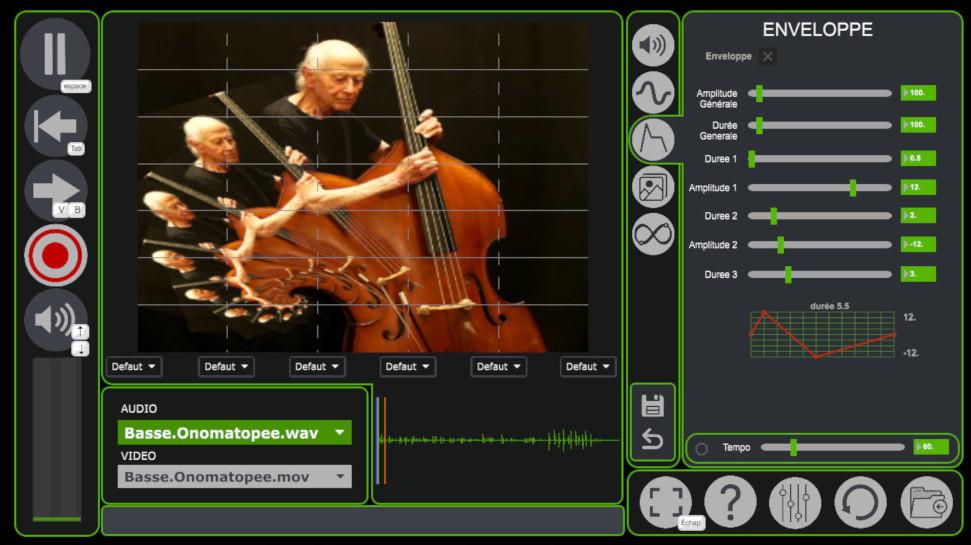Jump back to start with rewind arrow
The width and height of the screenshot is (971, 545).
(55, 126)
